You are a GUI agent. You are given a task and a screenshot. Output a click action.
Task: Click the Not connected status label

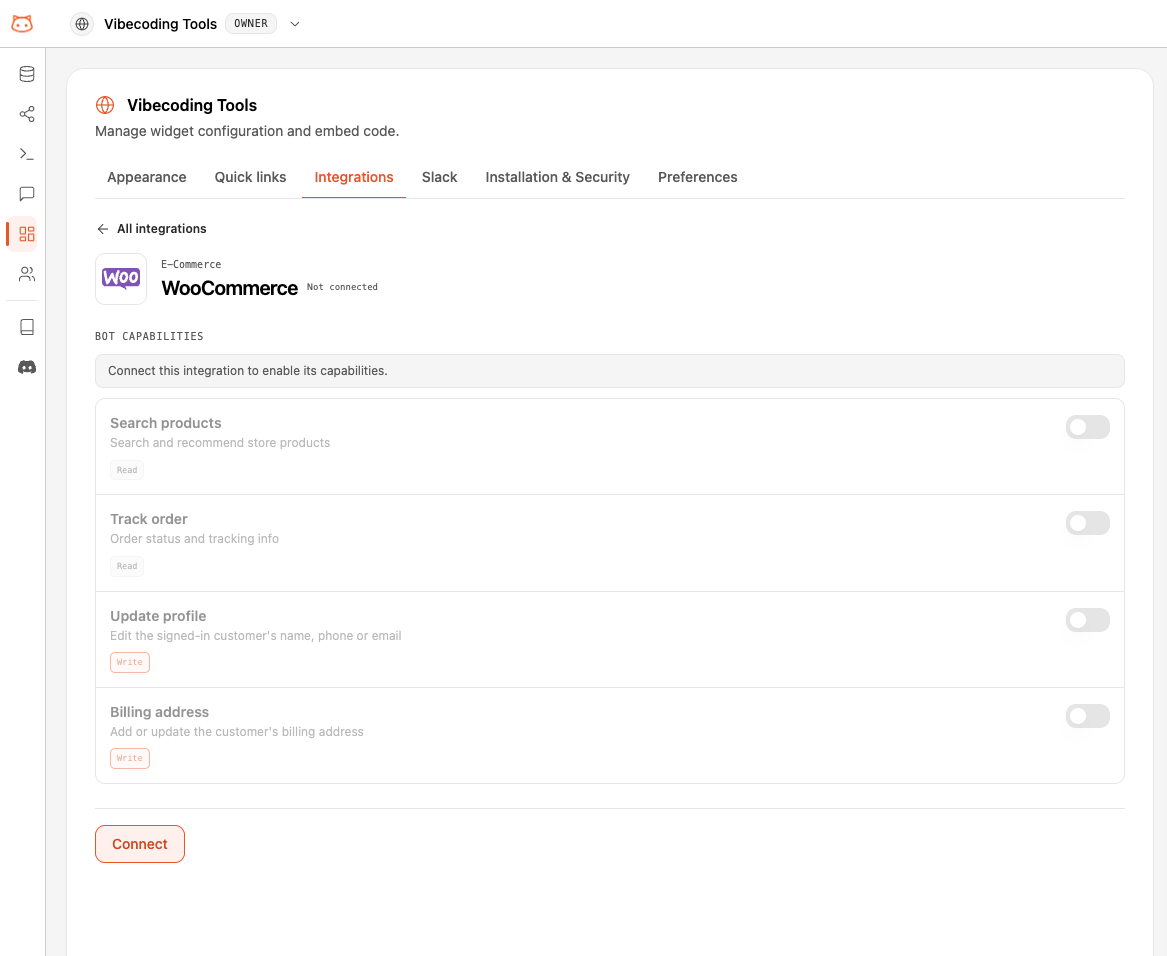pyautogui.click(x=342, y=287)
